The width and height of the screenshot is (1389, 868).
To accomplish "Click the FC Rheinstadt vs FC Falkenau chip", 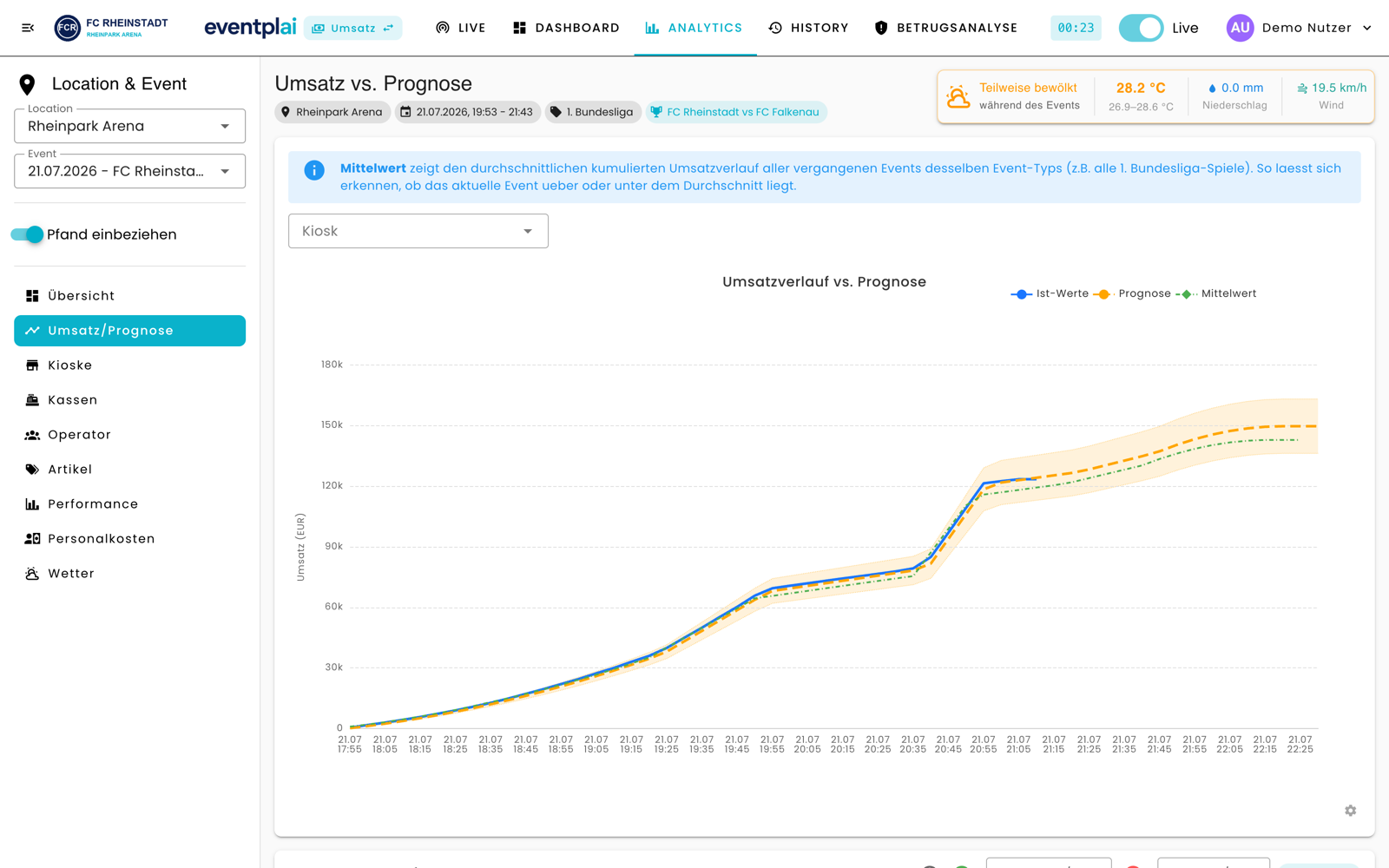I will pos(735,112).
